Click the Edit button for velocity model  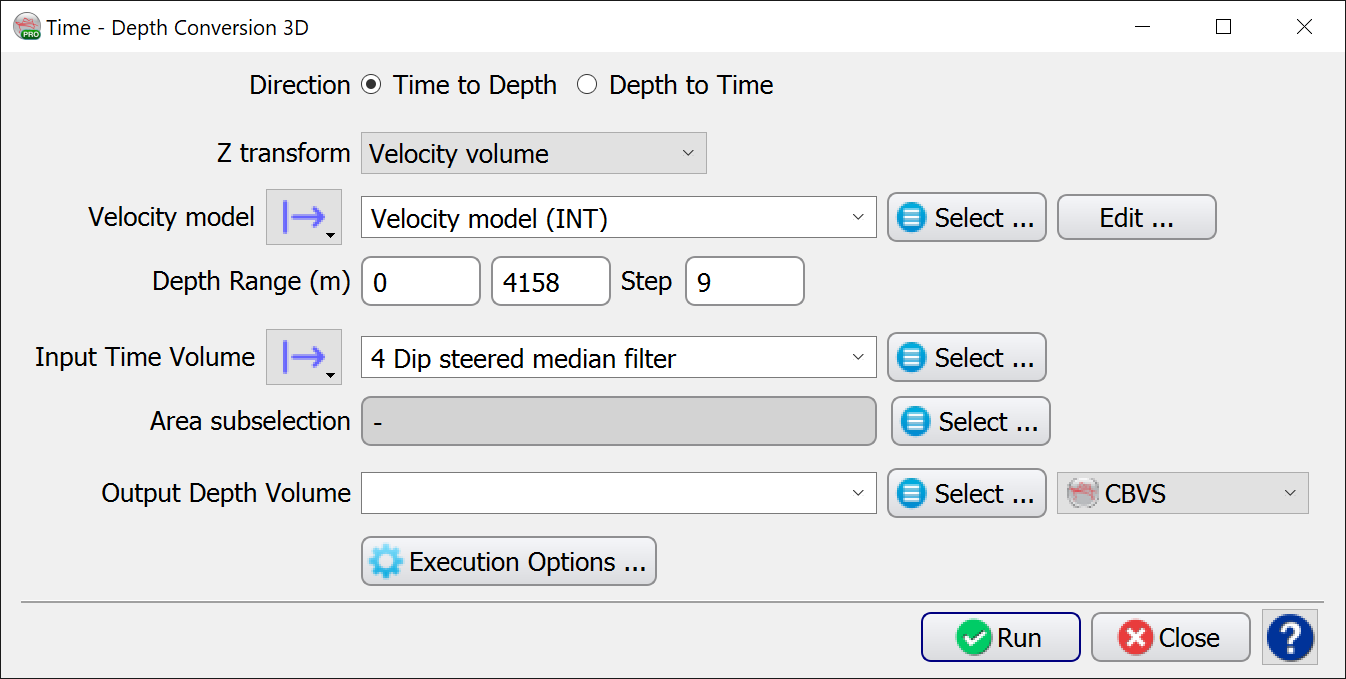1136,218
